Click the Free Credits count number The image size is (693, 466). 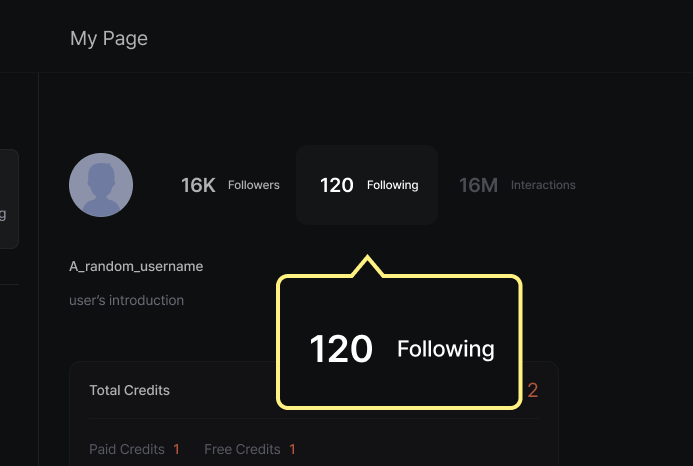pos(292,449)
